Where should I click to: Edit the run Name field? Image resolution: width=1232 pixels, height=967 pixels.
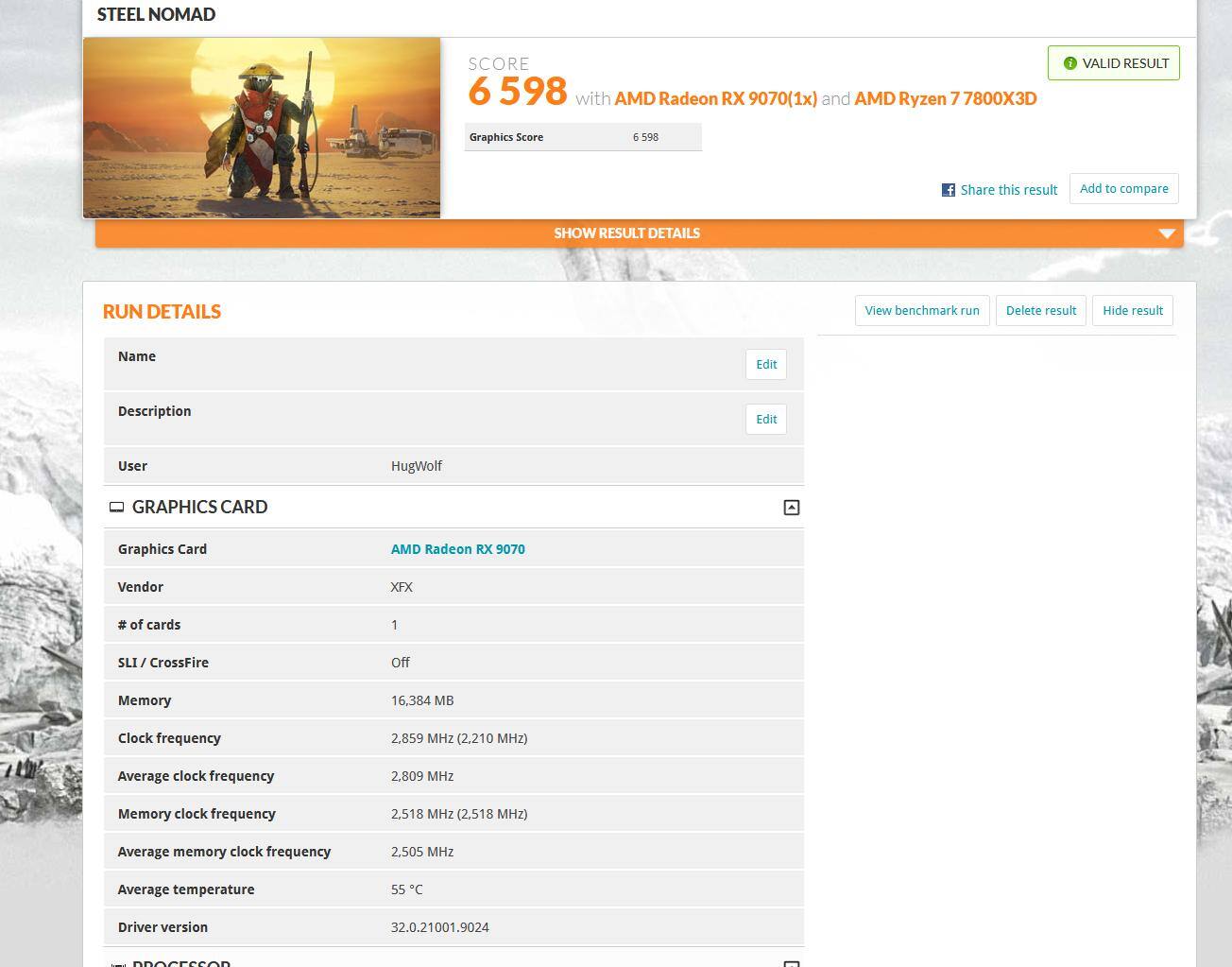pyautogui.click(x=765, y=365)
